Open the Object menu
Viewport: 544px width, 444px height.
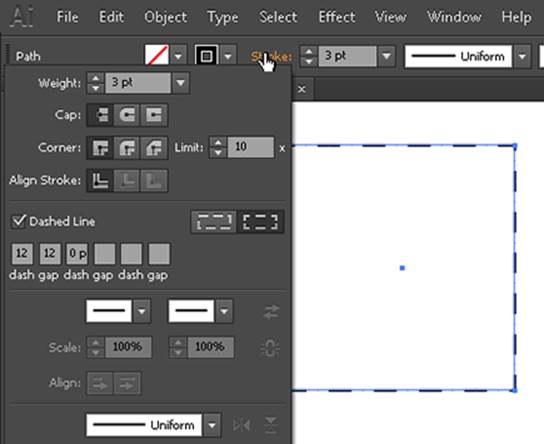pos(165,17)
